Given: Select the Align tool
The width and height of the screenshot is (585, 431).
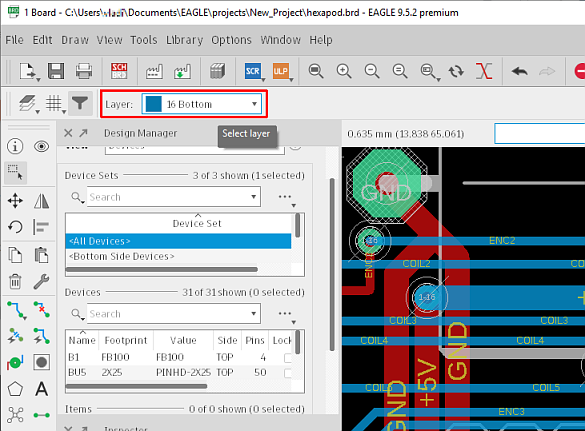Looking at the screenshot, I should click(x=41, y=227).
